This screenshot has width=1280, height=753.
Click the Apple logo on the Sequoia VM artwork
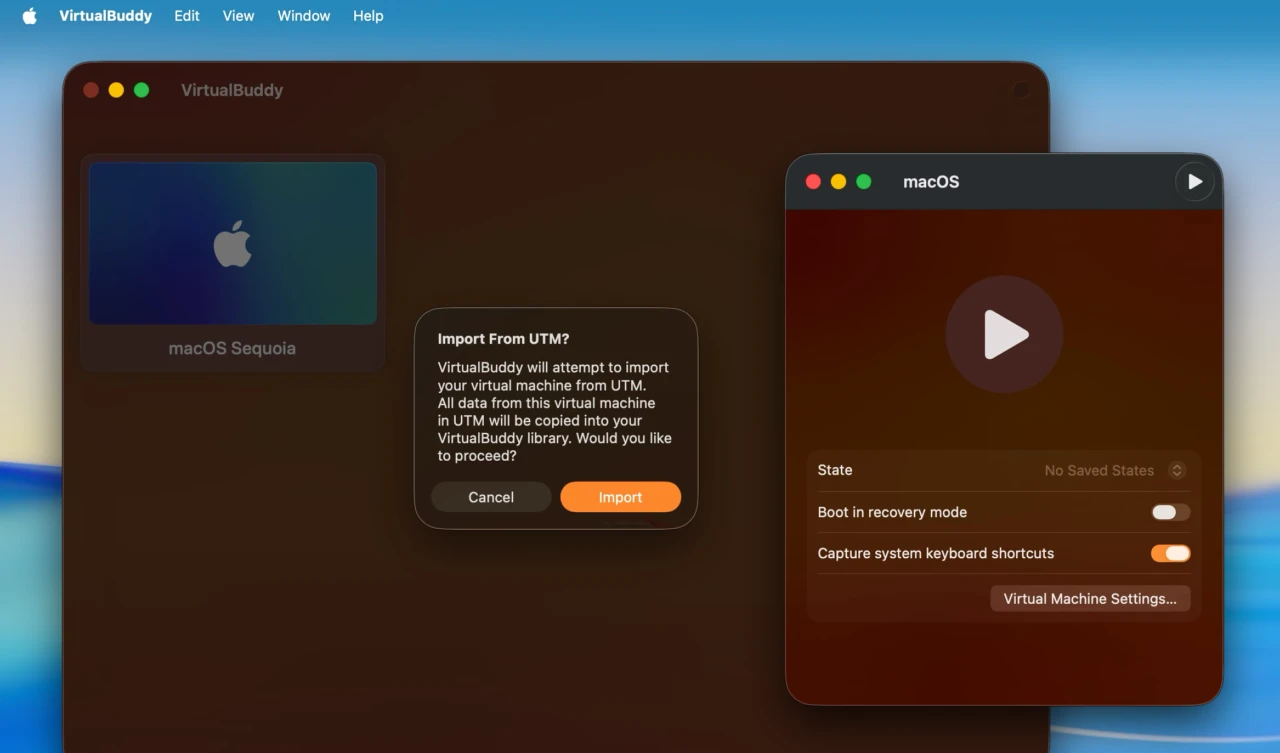[x=232, y=242]
